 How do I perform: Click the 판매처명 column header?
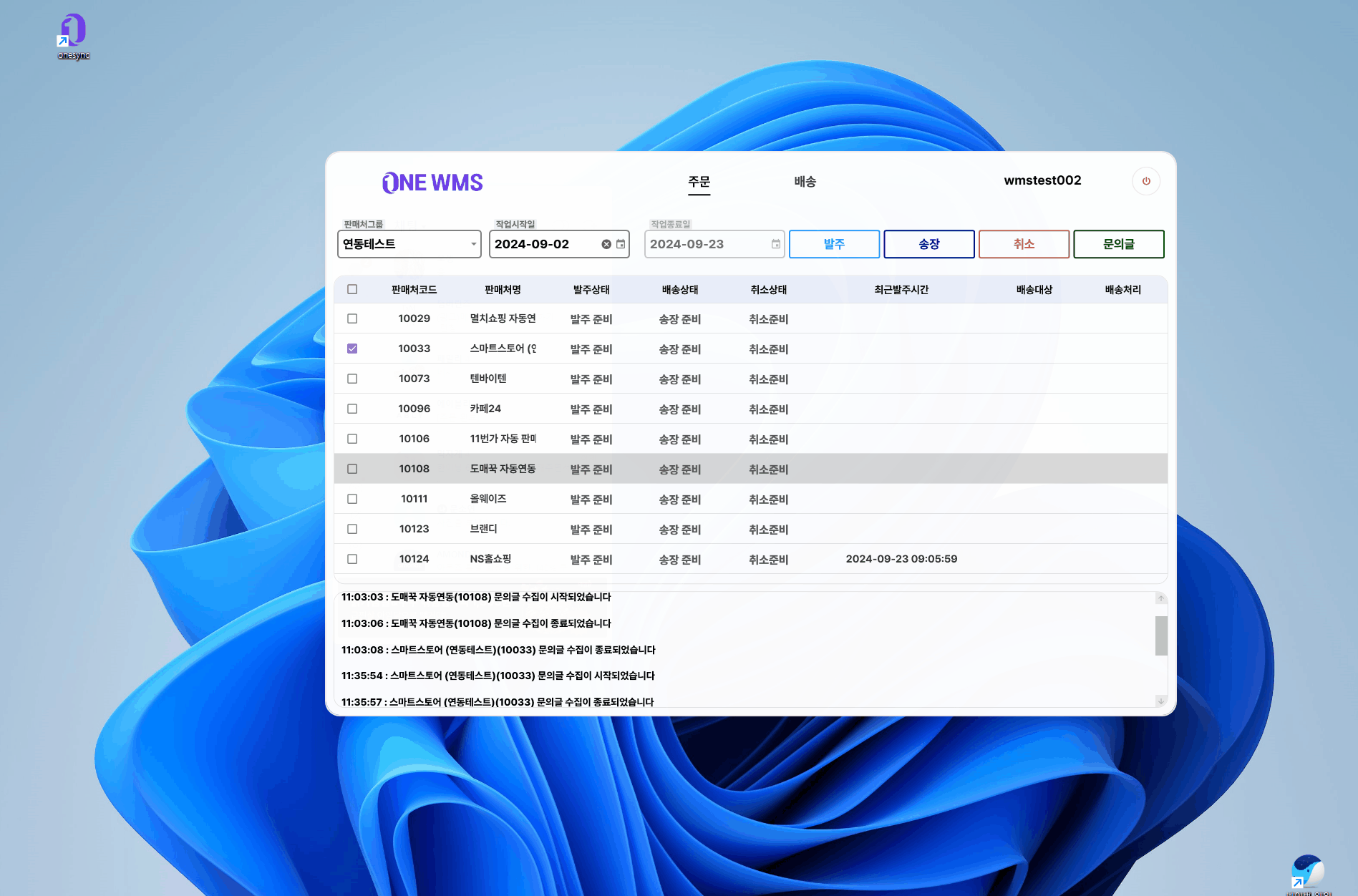(x=503, y=290)
